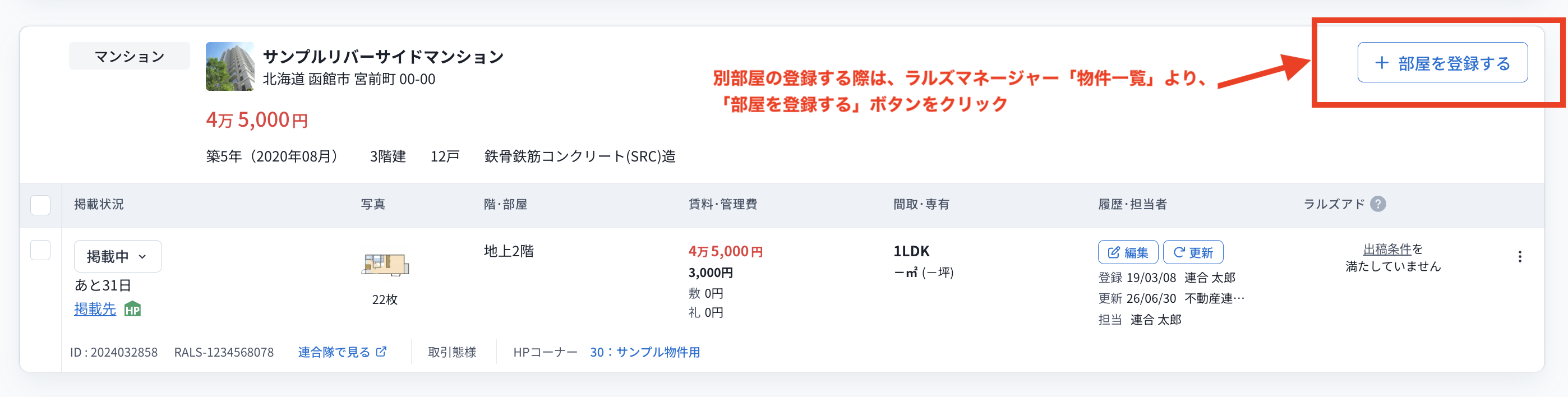Click the 連合隊で見る link
This screenshot has width=1568, height=397.
click(334, 352)
